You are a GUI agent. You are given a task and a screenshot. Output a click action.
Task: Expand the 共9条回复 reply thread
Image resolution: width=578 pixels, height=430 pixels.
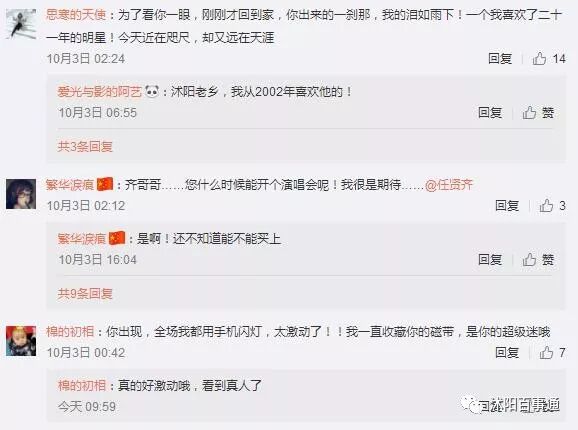pyautogui.click(x=85, y=294)
